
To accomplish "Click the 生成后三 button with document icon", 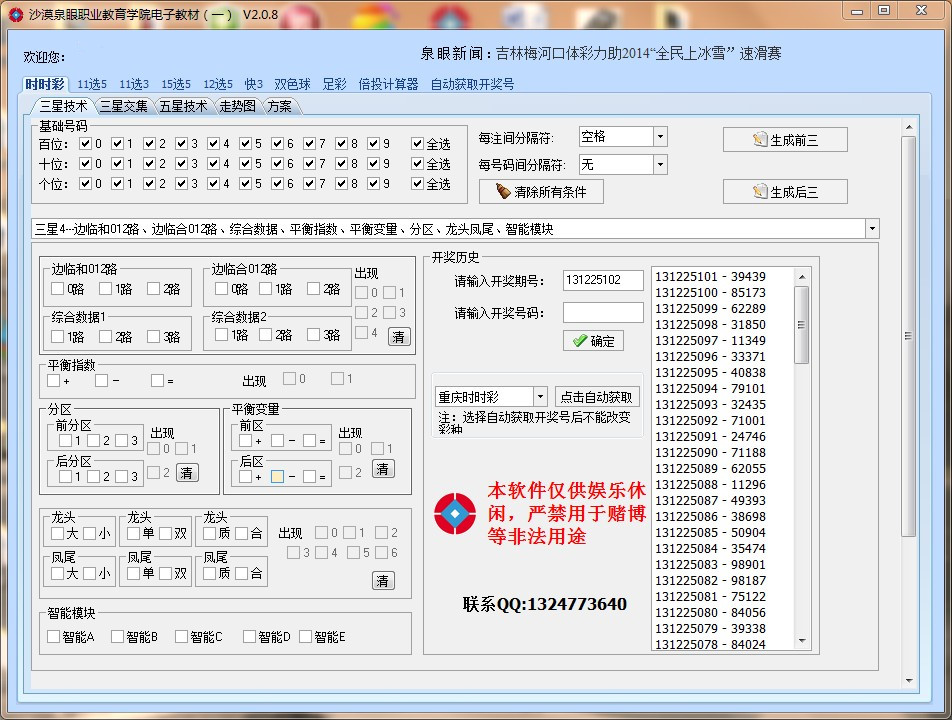I will coord(785,191).
